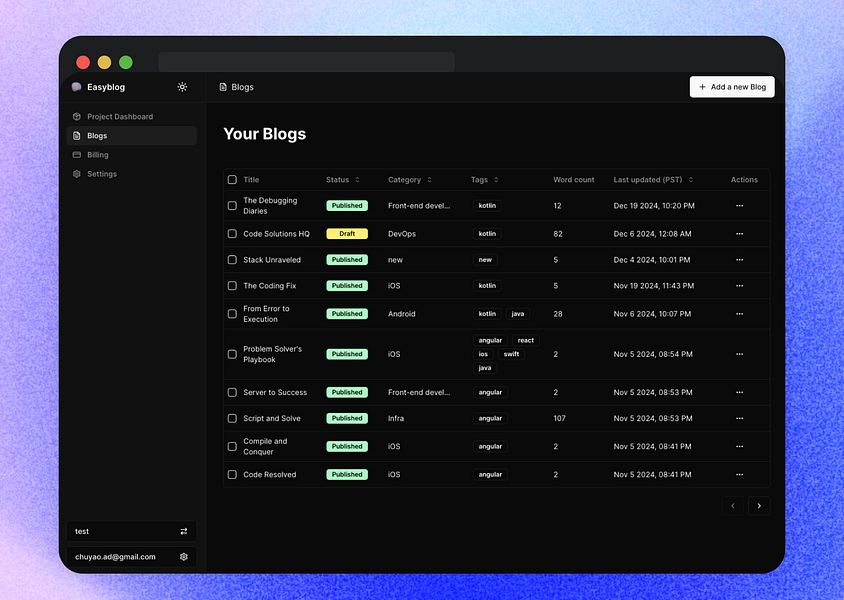844x600 pixels.
Task: Check The Debugging Diaries row checkbox
Action: [x=232, y=206]
